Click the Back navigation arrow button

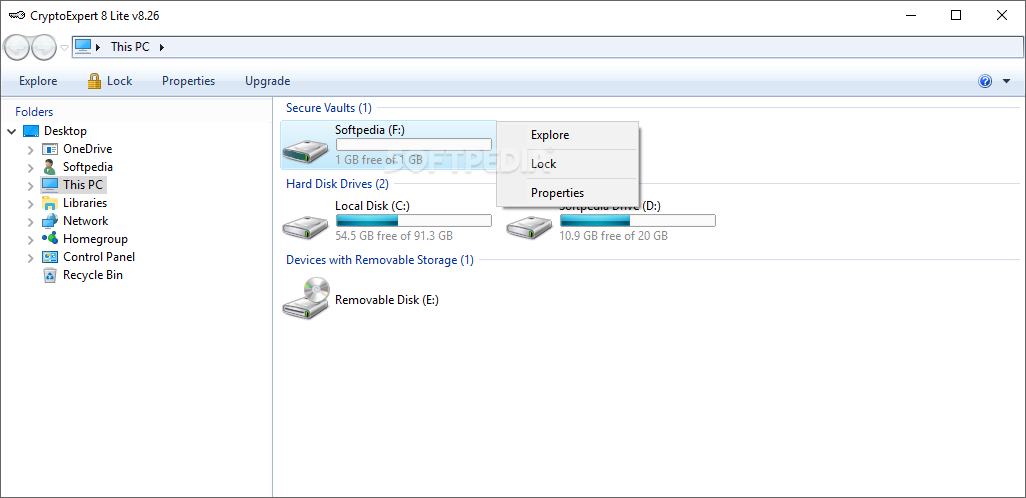[x=16, y=47]
